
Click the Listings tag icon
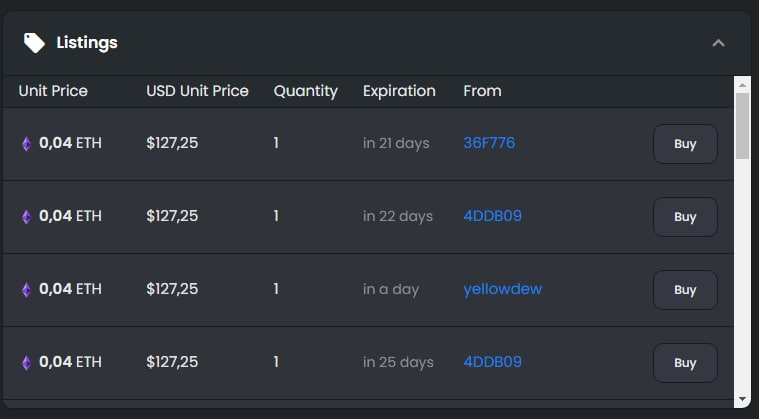[34, 43]
